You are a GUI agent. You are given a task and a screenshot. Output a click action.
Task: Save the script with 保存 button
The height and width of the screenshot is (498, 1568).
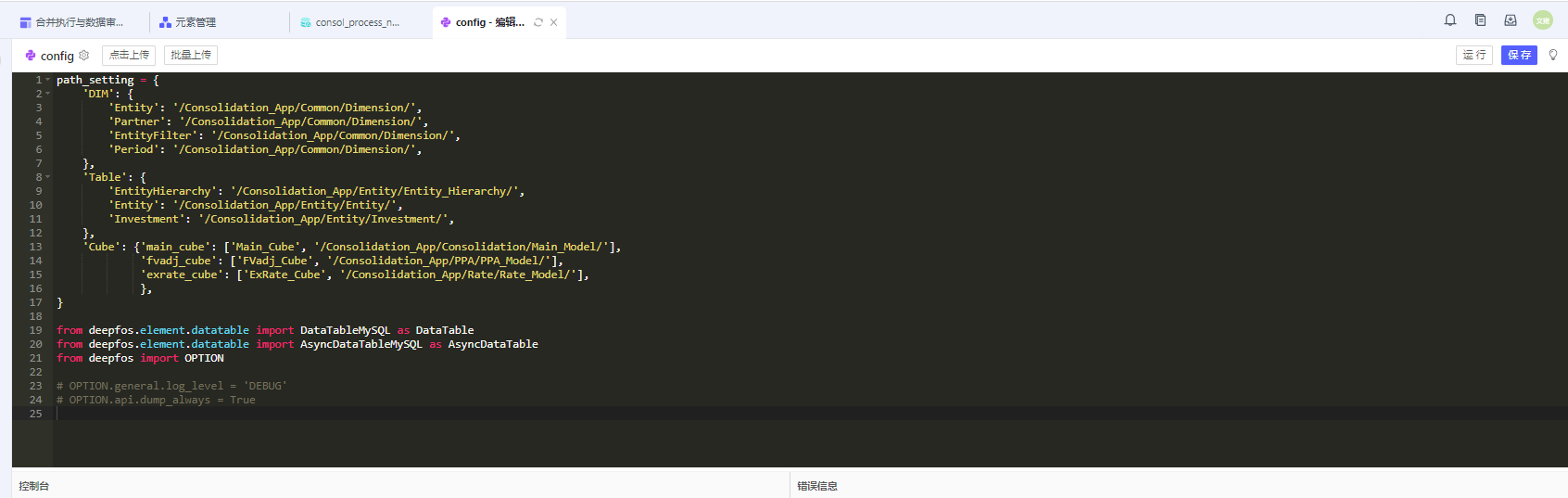pos(1519,56)
